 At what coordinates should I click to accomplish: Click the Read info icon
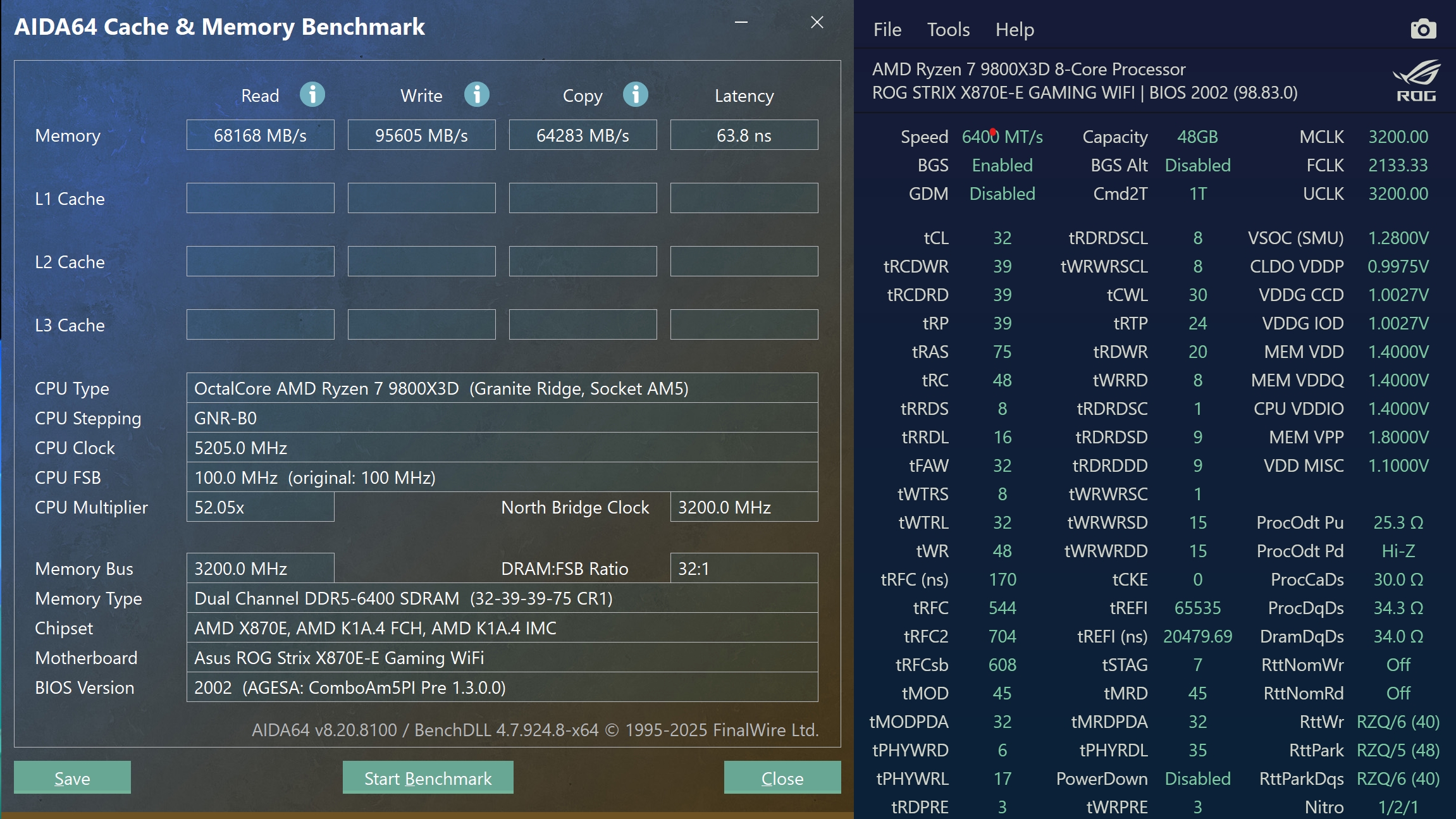click(312, 95)
